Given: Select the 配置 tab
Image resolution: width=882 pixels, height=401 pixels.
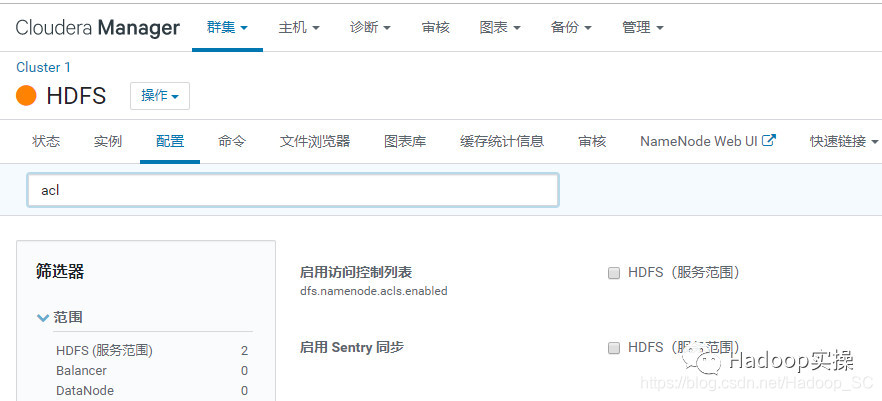Looking at the screenshot, I should tap(170, 141).
